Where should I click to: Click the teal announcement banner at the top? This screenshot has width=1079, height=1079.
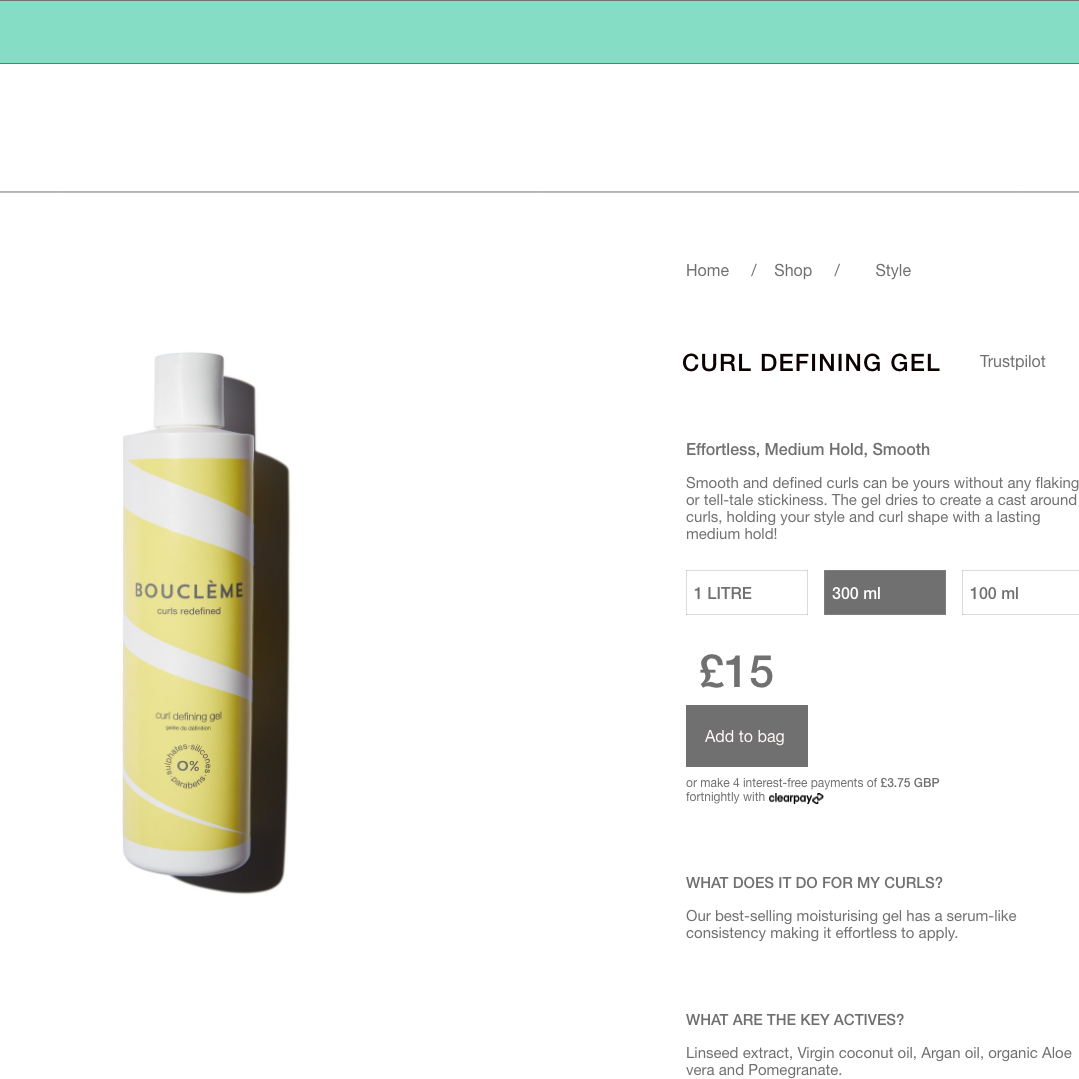(x=540, y=32)
